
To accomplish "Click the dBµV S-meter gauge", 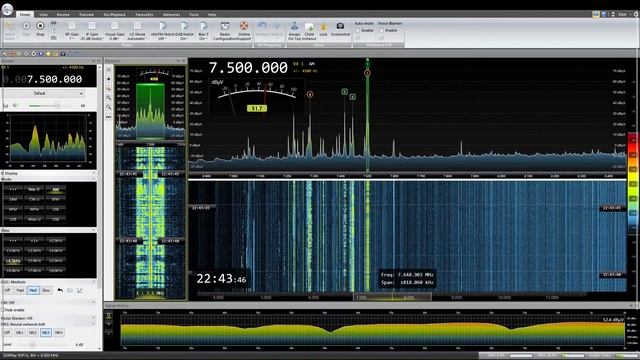I will (257, 97).
